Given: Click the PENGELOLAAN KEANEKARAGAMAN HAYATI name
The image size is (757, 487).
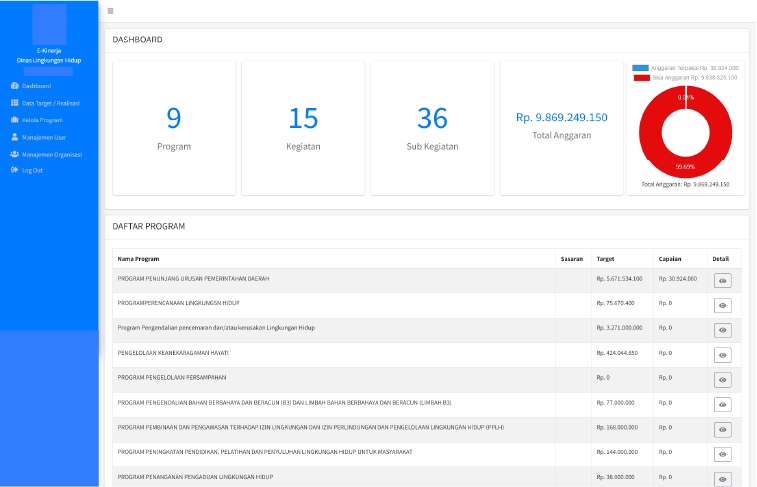Looking at the screenshot, I should pos(173,353).
